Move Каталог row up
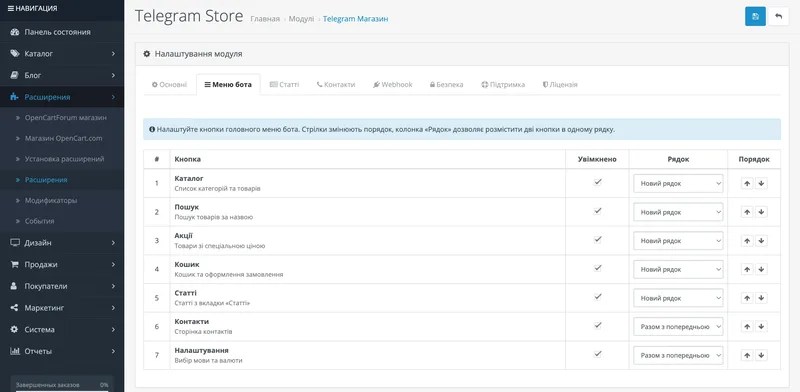The image size is (800, 392). [747, 183]
